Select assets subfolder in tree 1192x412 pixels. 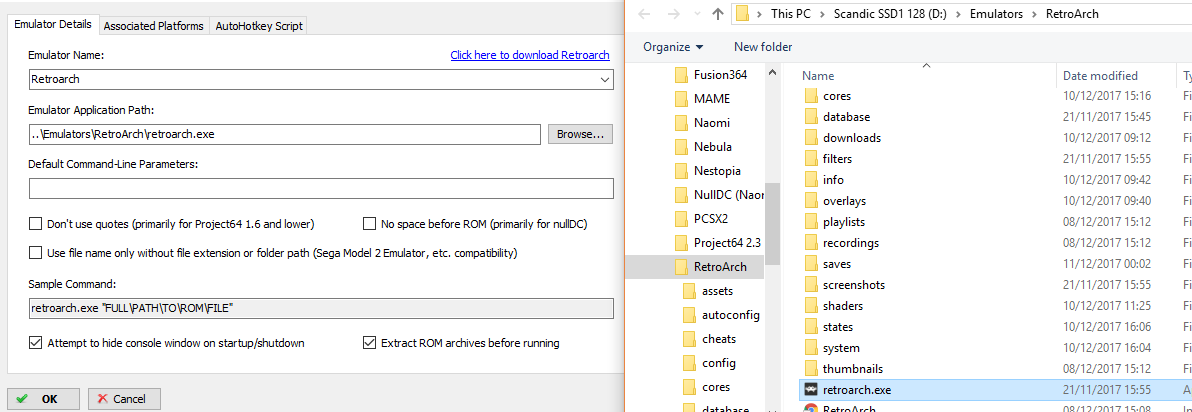coord(717,291)
